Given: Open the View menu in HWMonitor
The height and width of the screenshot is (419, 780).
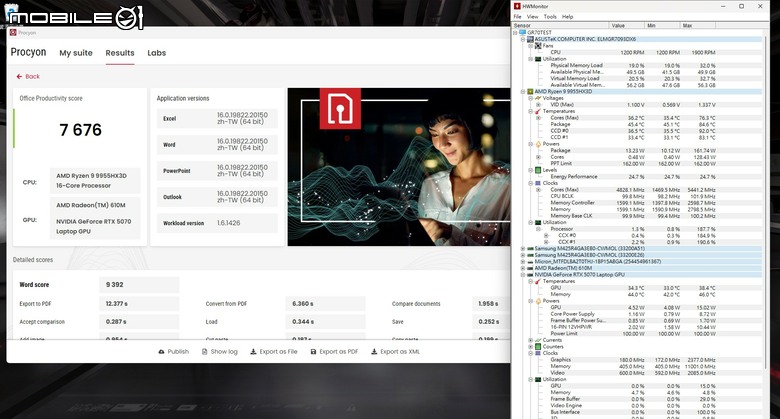Looking at the screenshot, I should point(532,16).
